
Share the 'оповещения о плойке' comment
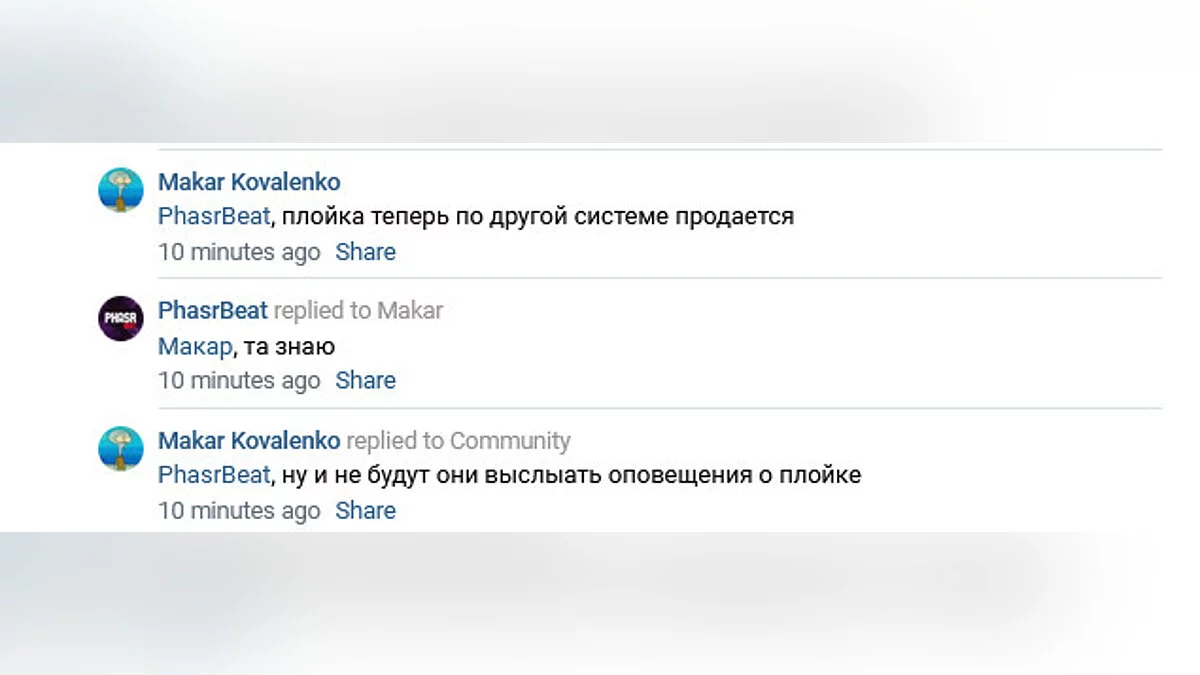pyautogui.click(x=365, y=511)
